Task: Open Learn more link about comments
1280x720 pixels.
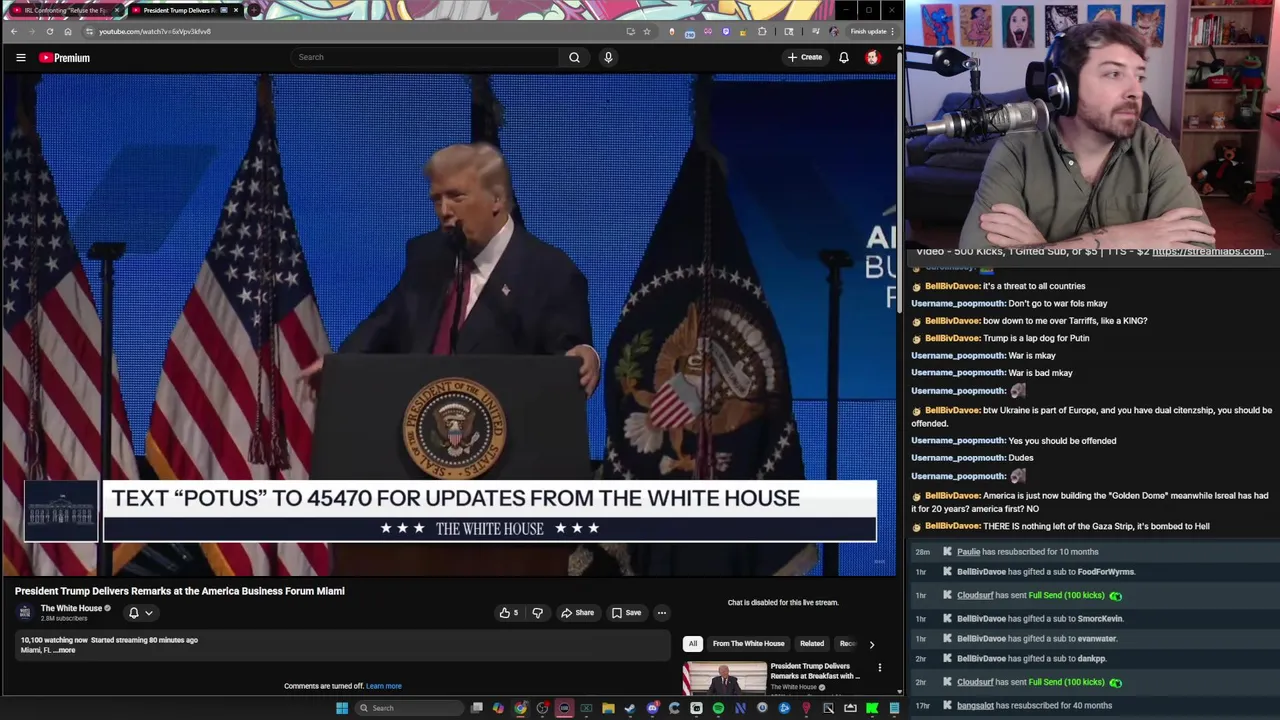Action: coord(384,686)
